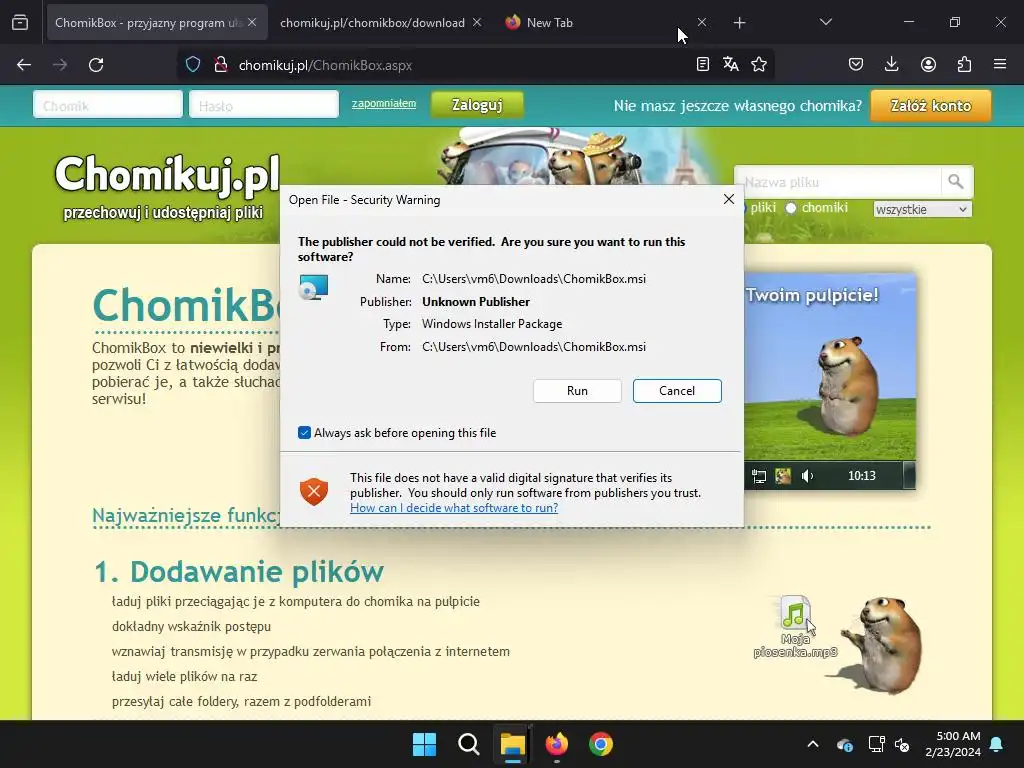Open the Windows Start menu
Viewport: 1024px width, 768px height.
click(424, 744)
